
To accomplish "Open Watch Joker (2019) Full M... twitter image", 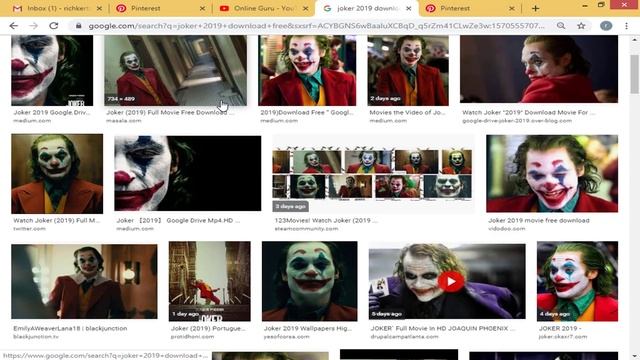I will click(57, 173).
